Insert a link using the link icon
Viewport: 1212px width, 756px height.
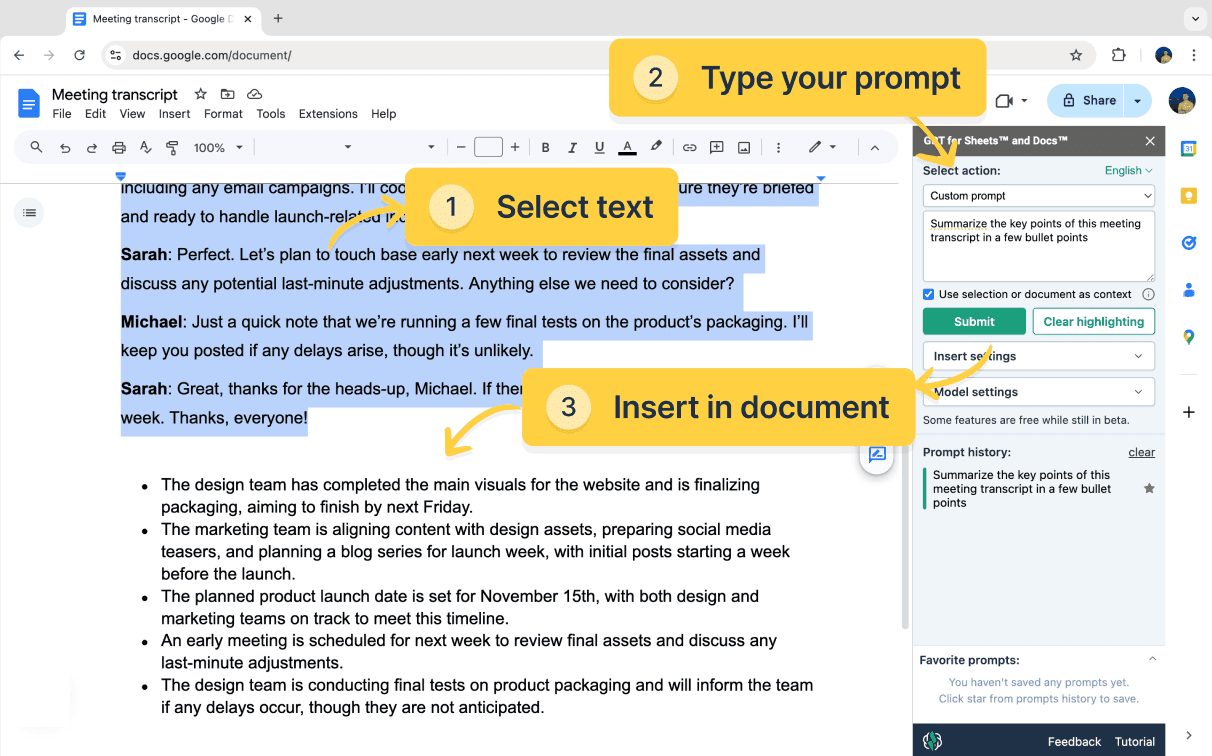pos(689,147)
